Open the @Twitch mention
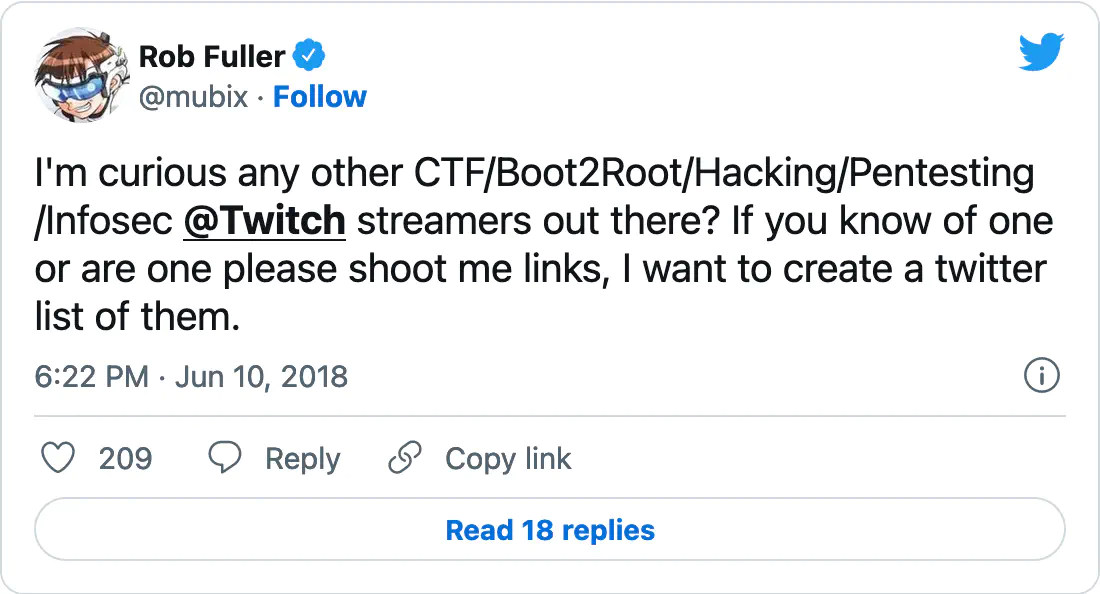Viewport: 1100px width, 594px height. (264, 221)
